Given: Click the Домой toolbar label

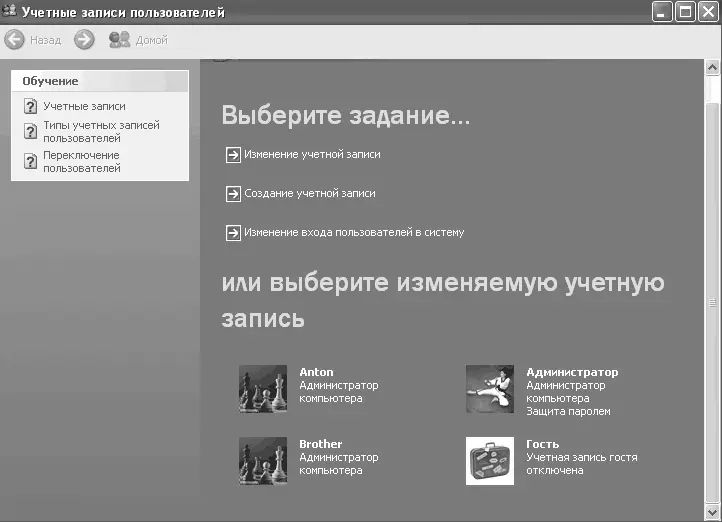Looking at the screenshot, I should 151,41.
